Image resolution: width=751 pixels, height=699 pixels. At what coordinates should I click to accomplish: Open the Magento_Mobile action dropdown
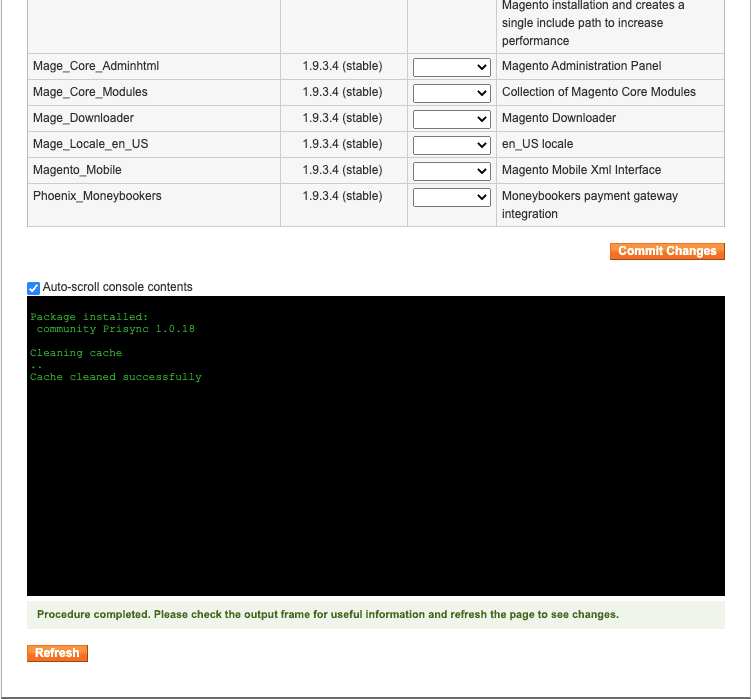click(452, 171)
